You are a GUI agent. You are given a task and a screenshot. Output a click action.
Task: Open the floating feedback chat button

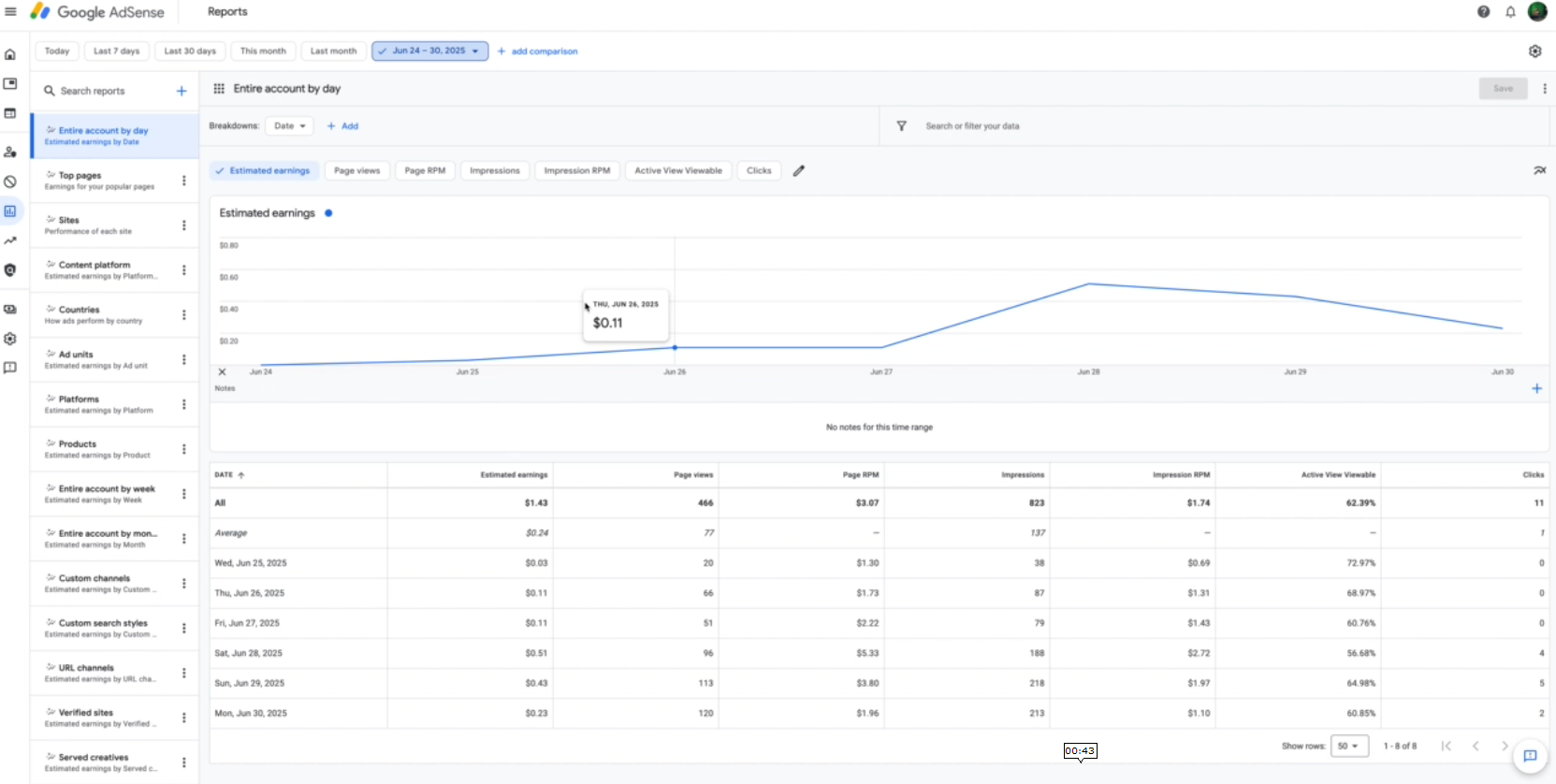1530,756
